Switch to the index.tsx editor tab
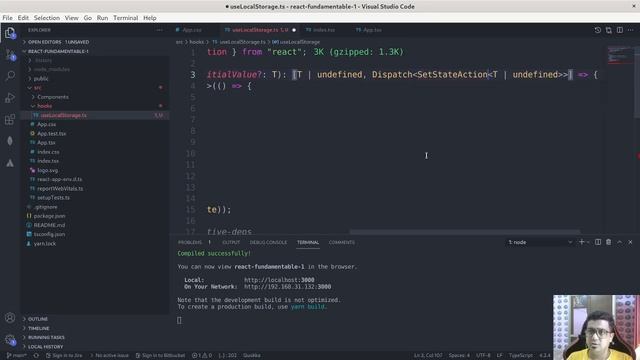Screen dimensions: 640x360 click(x=324, y=30)
